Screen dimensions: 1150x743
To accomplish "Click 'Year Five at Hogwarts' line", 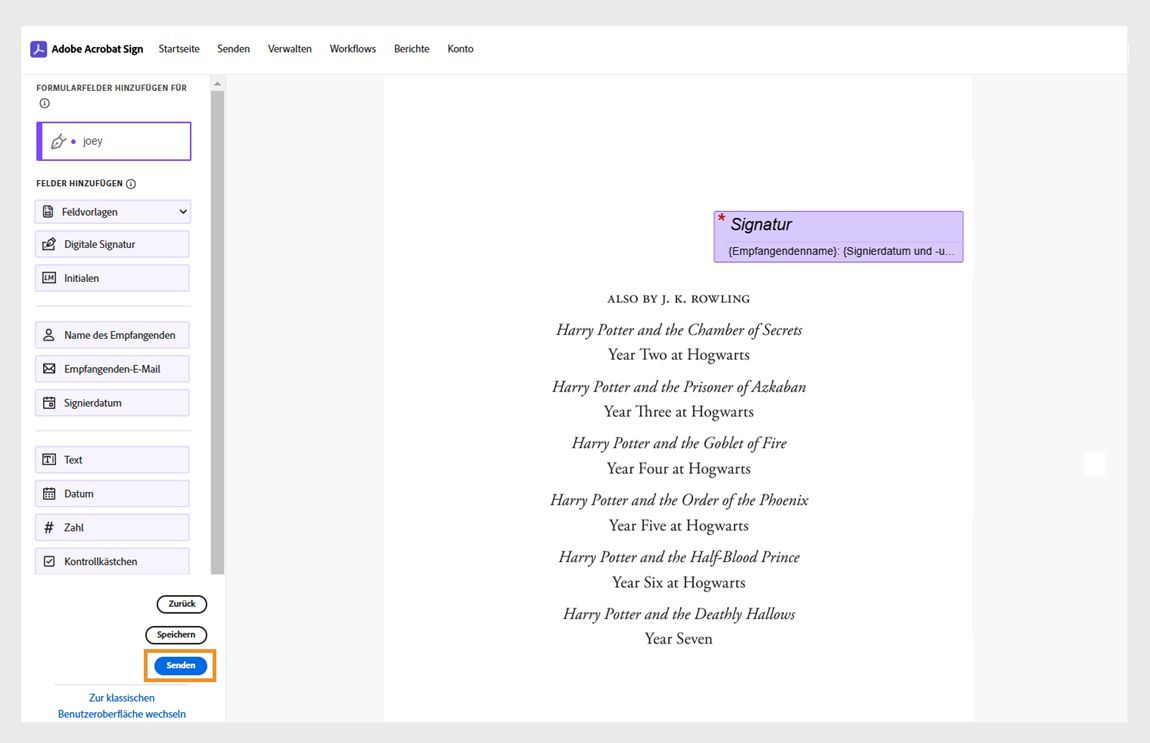I will (679, 526).
